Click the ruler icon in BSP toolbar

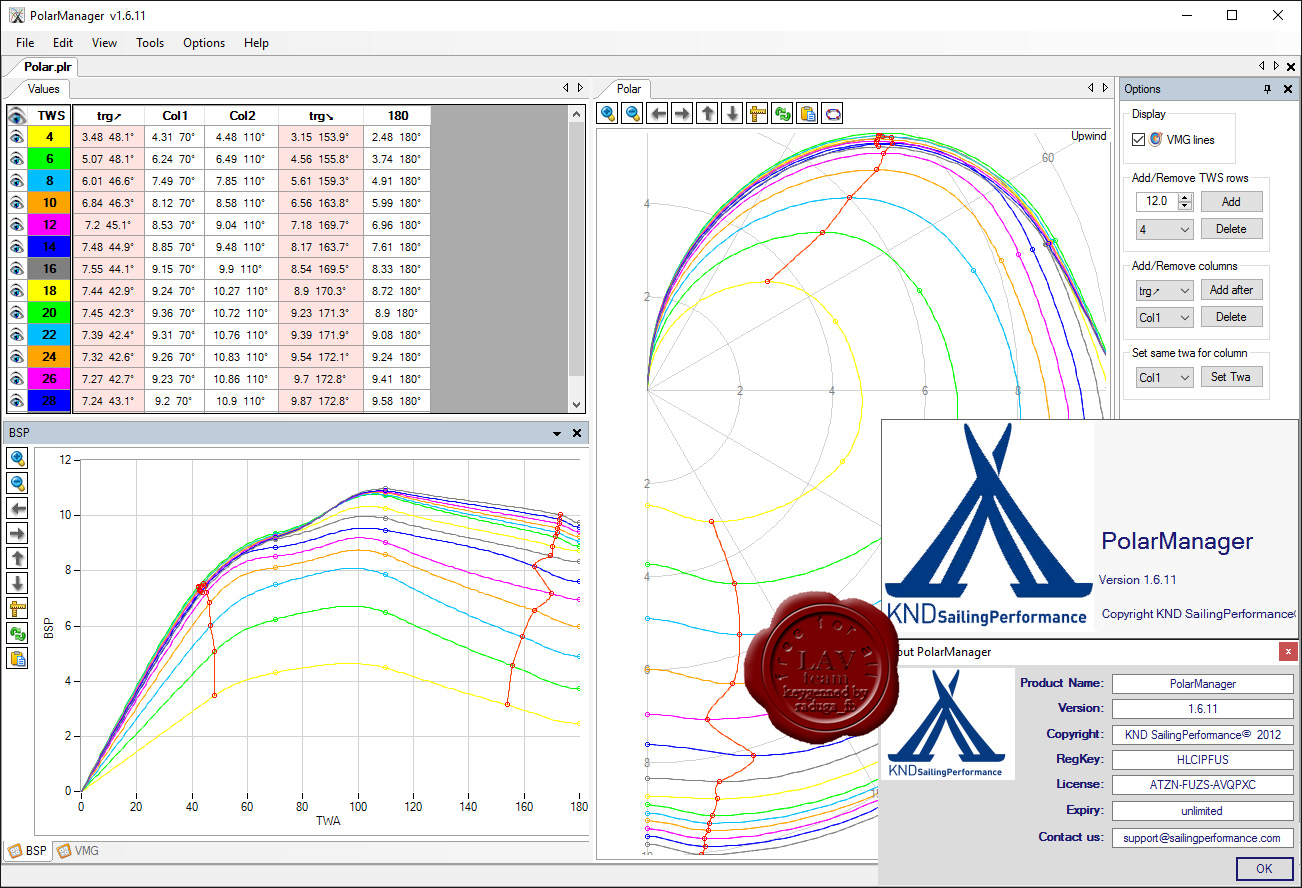click(17, 608)
